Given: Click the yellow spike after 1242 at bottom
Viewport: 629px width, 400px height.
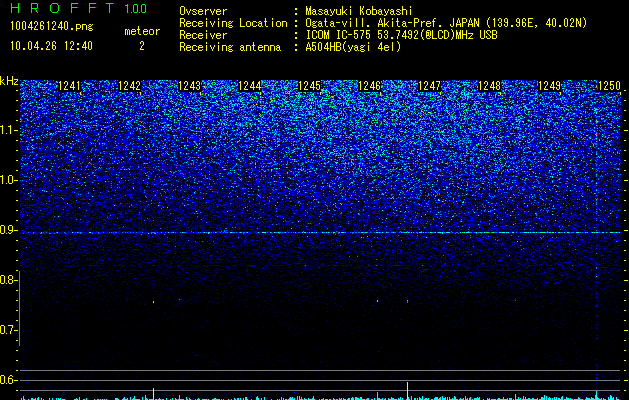Looking at the screenshot, I should click(x=153, y=393).
